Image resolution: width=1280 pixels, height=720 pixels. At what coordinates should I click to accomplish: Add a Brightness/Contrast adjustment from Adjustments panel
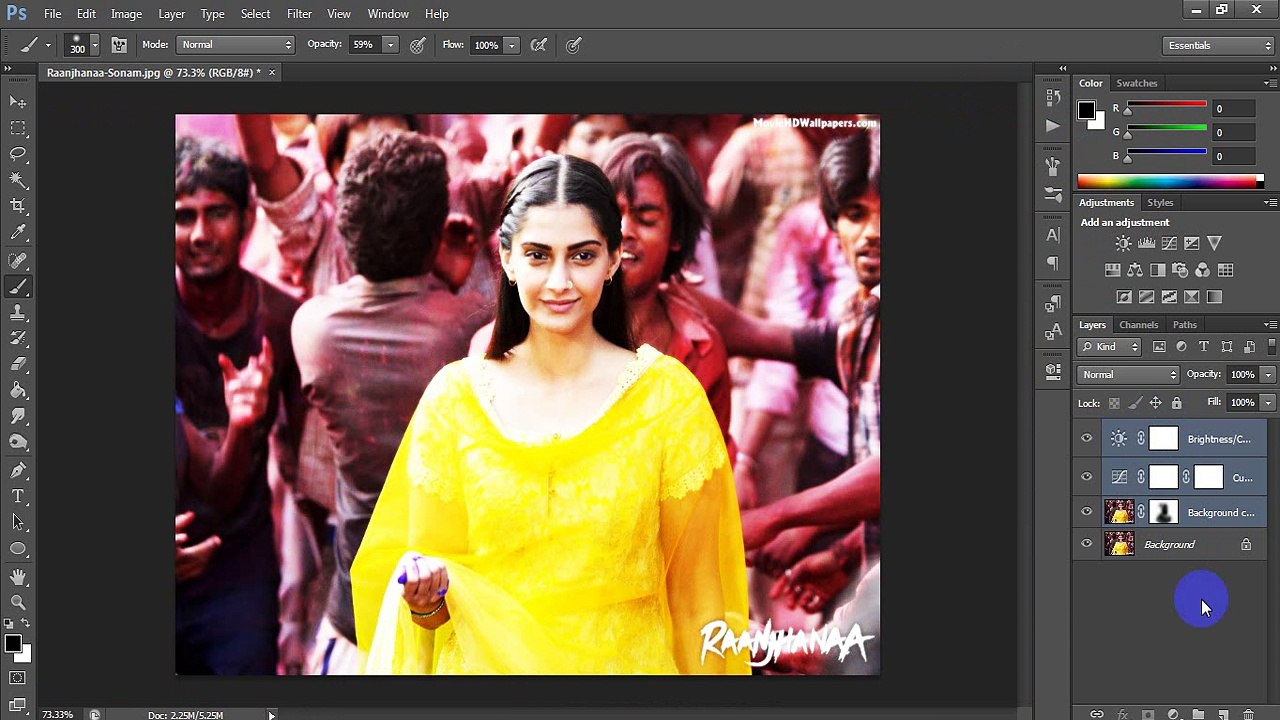(1124, 243)
